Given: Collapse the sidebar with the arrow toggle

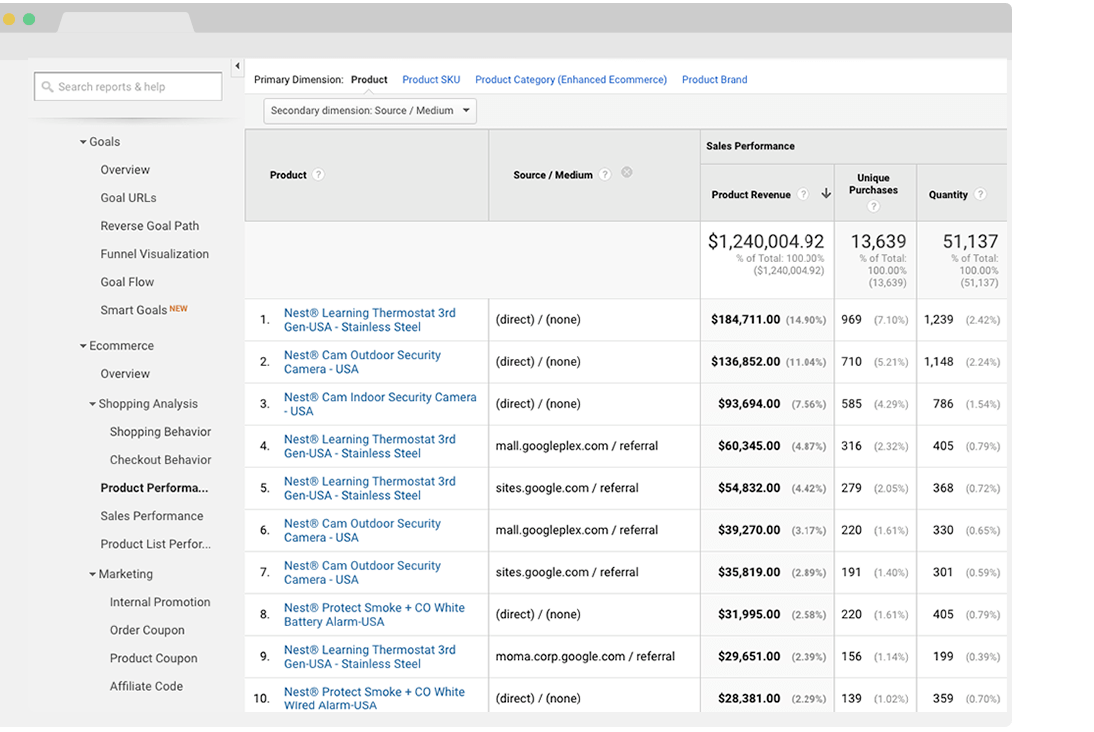Looking at the screenshot, I should (237, 67).
